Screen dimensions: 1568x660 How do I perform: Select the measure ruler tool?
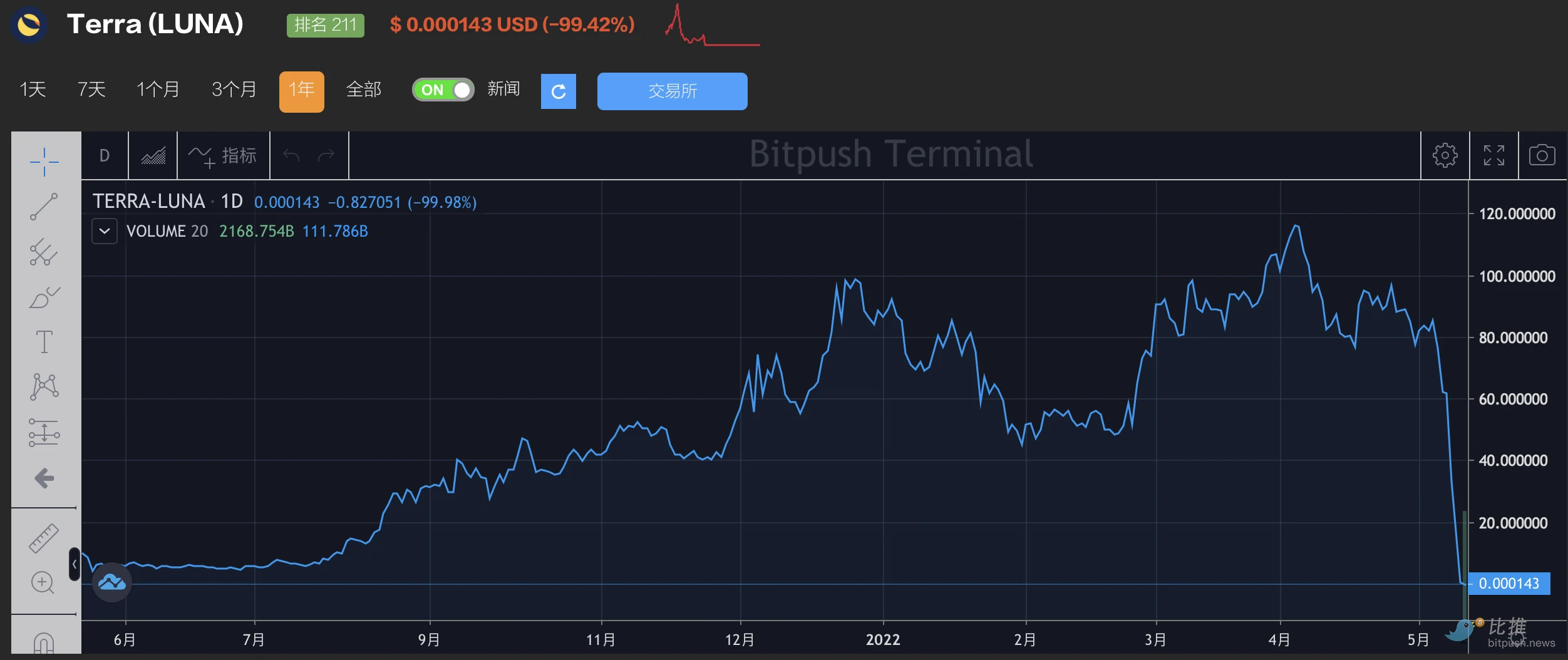[44, 538]
